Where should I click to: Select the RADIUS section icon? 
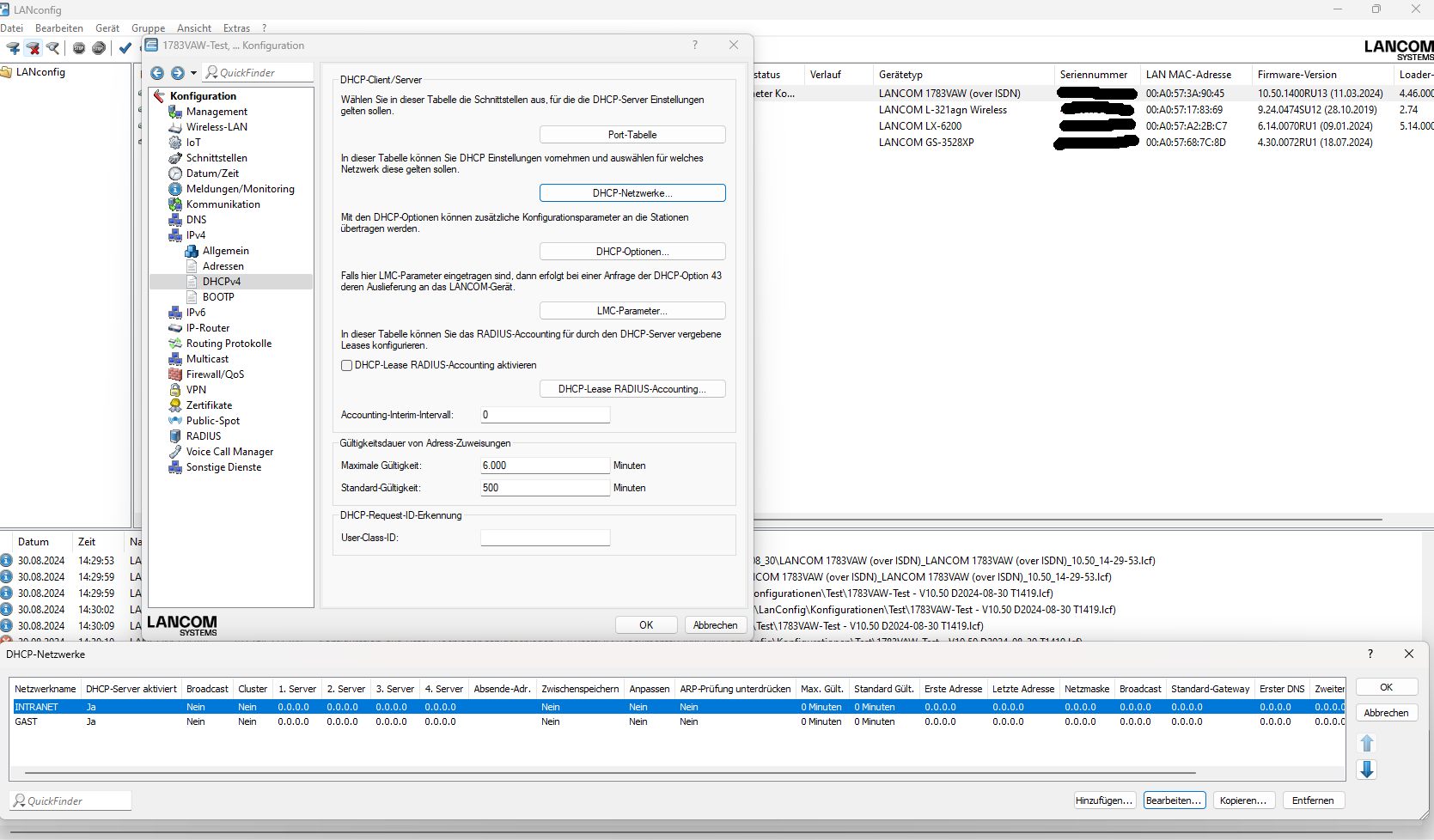coord(175,436)
